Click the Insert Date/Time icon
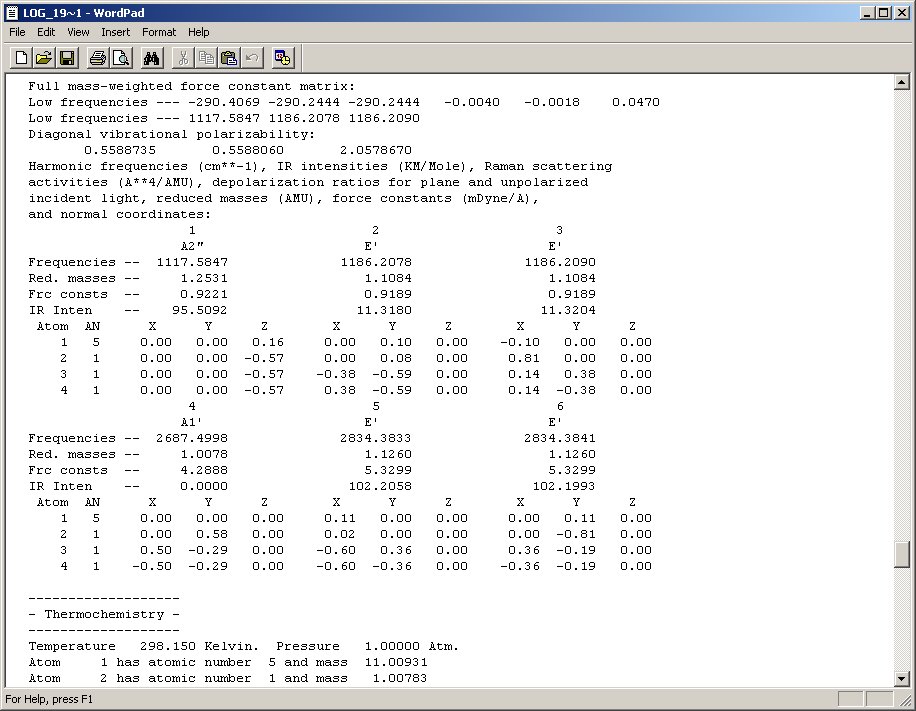The image size is (916, 711). point(283,58)
